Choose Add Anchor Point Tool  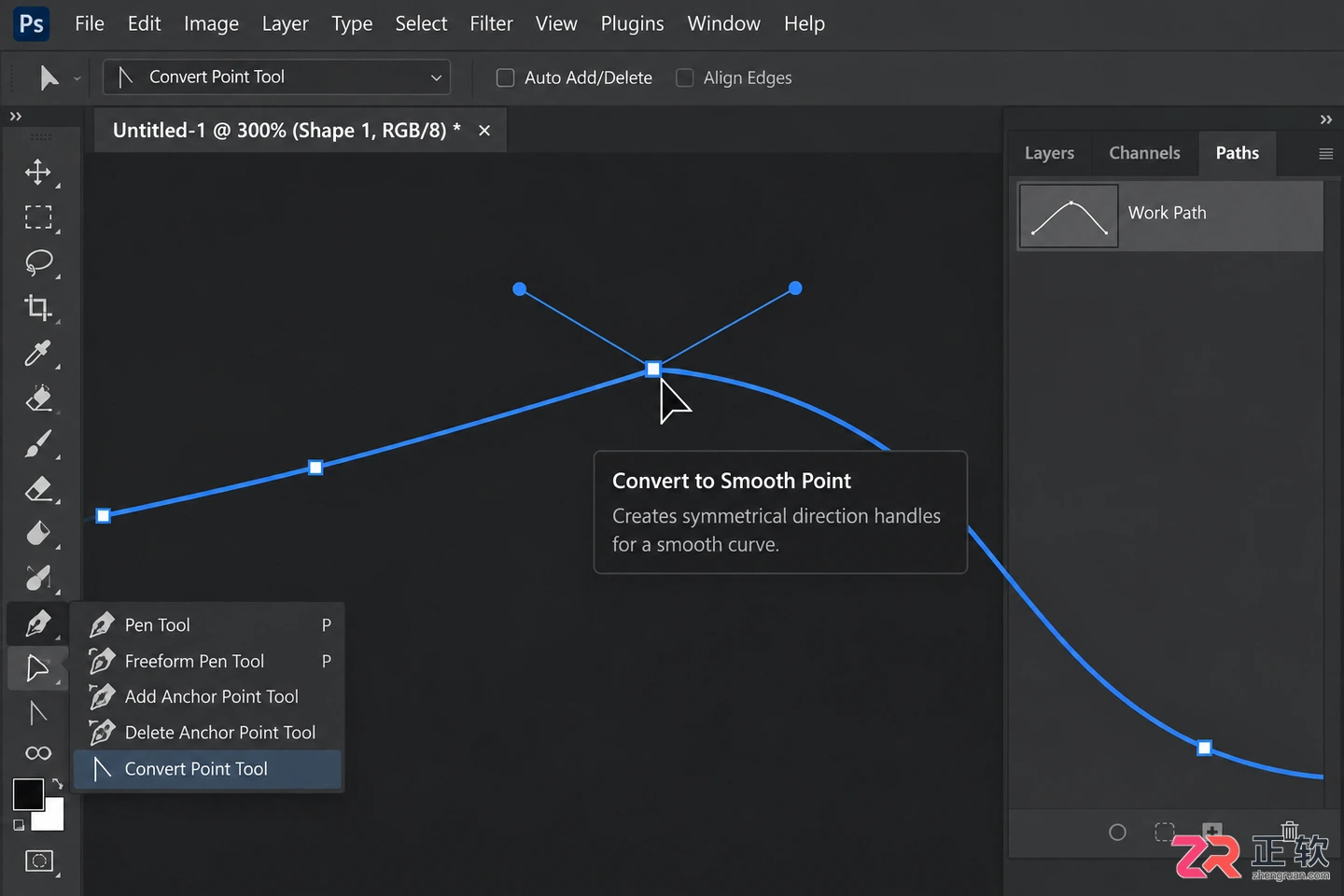coord(208,696)
